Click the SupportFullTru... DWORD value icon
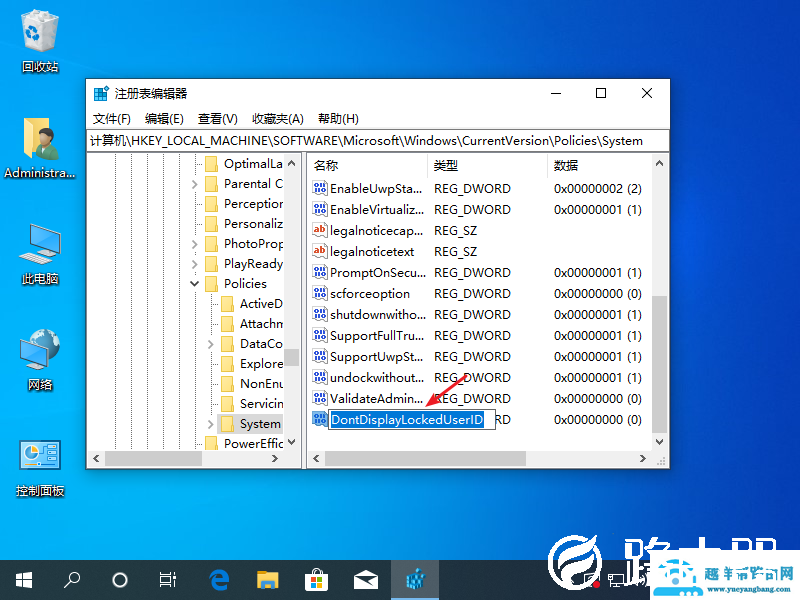800x600 pixels. (x=319, y=335)
